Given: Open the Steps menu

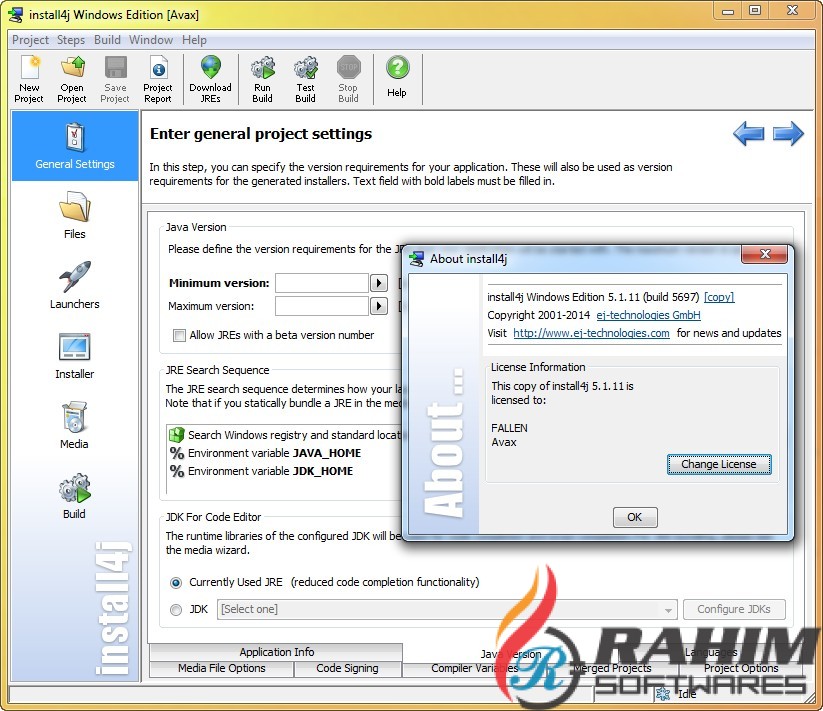Looking at the screenshot, I should pyautogui.click(x=71, y=40).
